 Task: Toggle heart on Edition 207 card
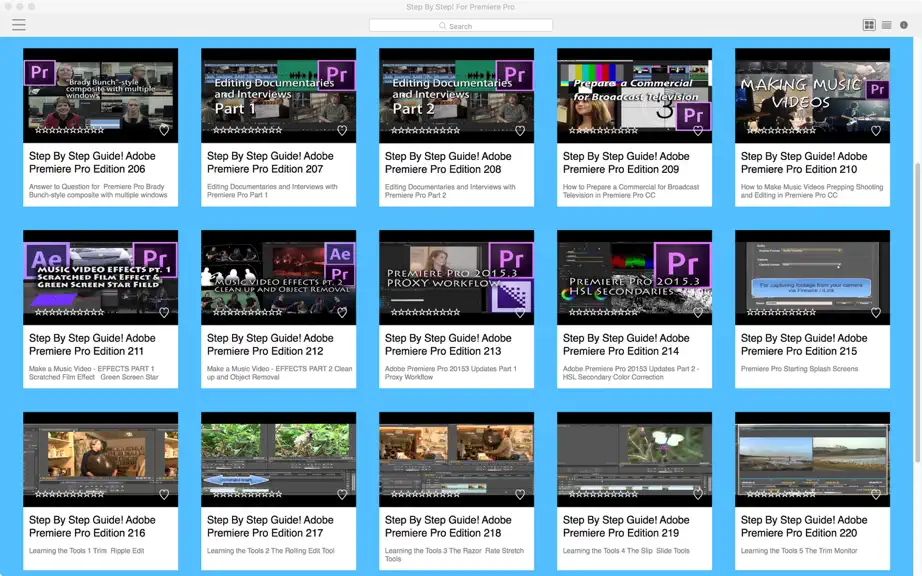click(342, 130)
